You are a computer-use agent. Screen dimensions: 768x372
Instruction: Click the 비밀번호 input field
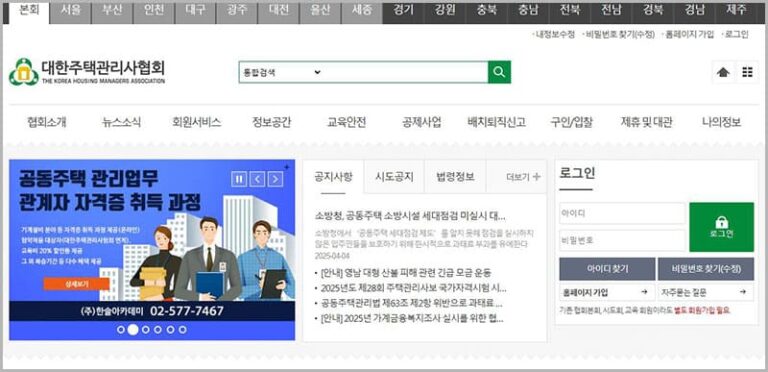(x=622, y=240)
